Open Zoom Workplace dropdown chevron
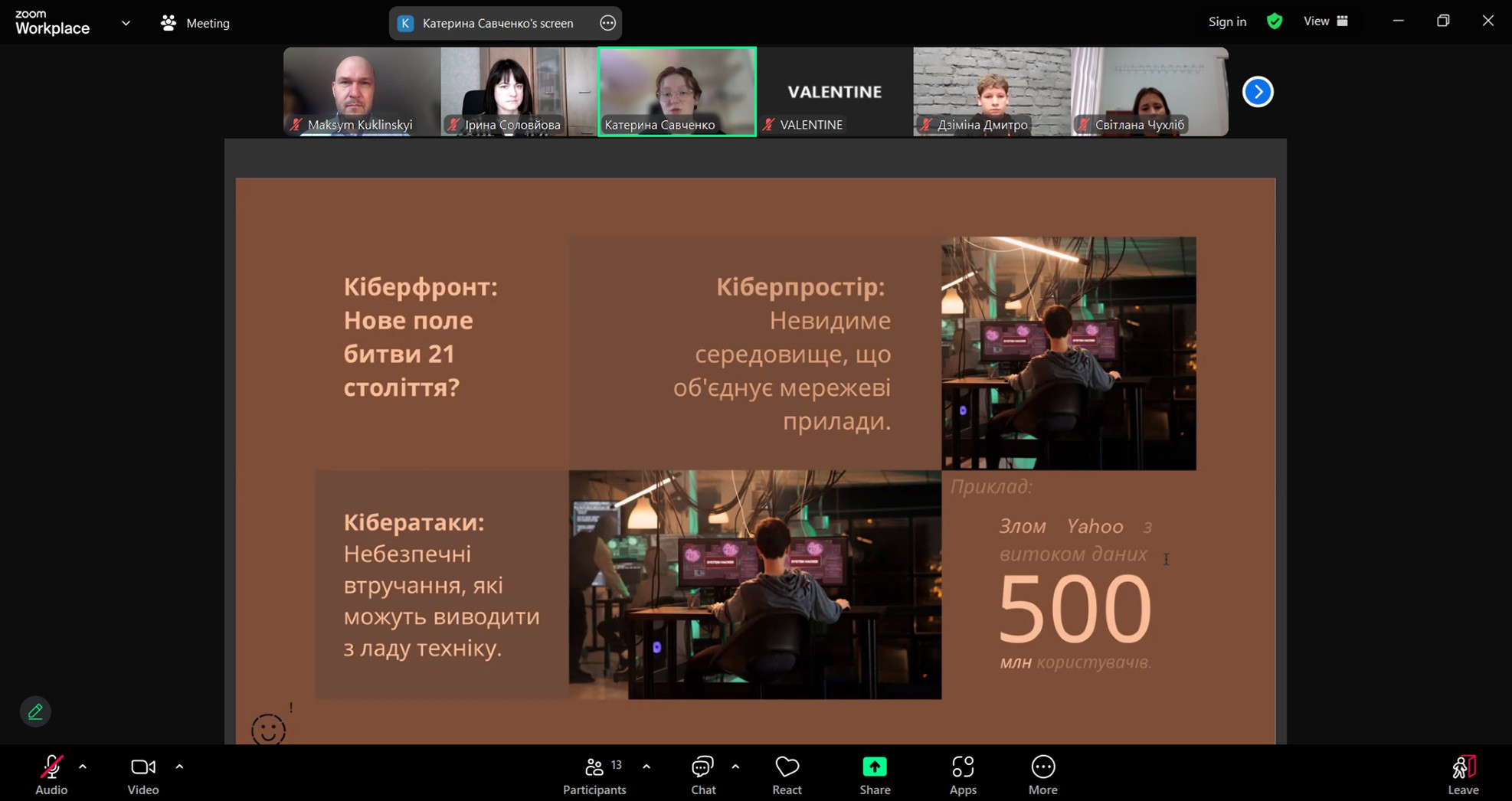Image resolution: width=1512 pixels, height=801 pixels. [126, 23]
